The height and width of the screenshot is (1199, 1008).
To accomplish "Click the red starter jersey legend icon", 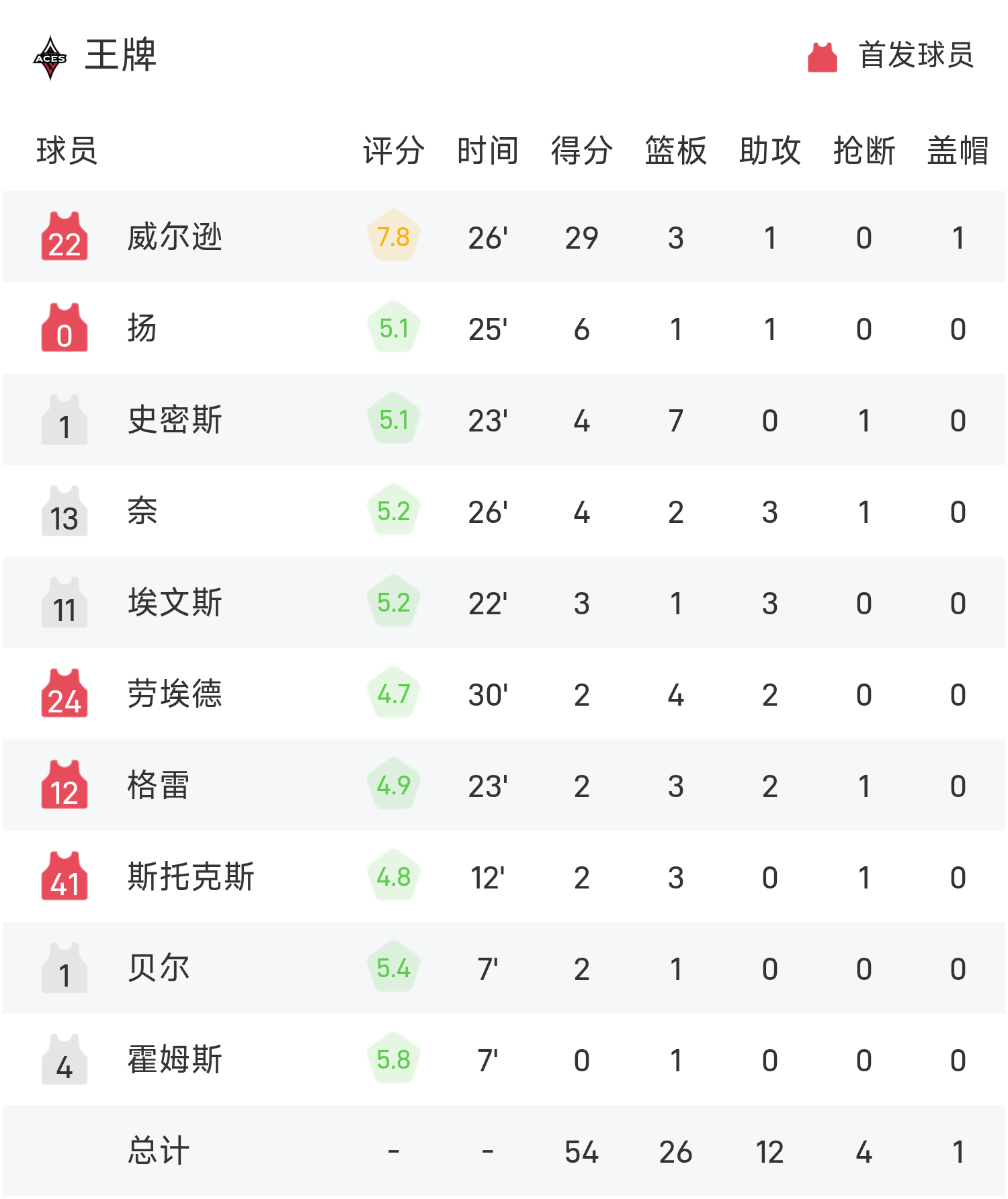I will point(822,57).
